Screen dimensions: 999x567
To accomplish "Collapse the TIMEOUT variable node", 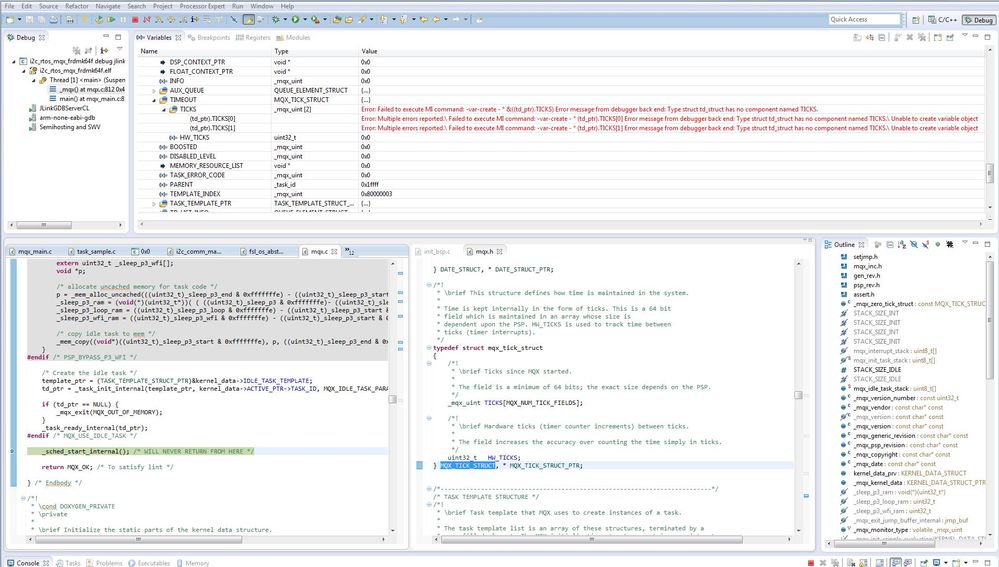I will 153,100.
